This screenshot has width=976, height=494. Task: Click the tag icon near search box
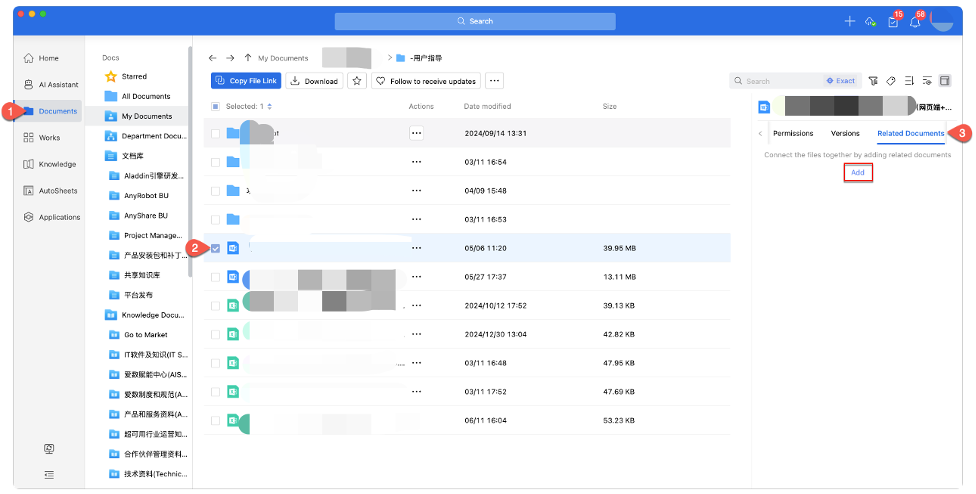click(x=891, y=81)
